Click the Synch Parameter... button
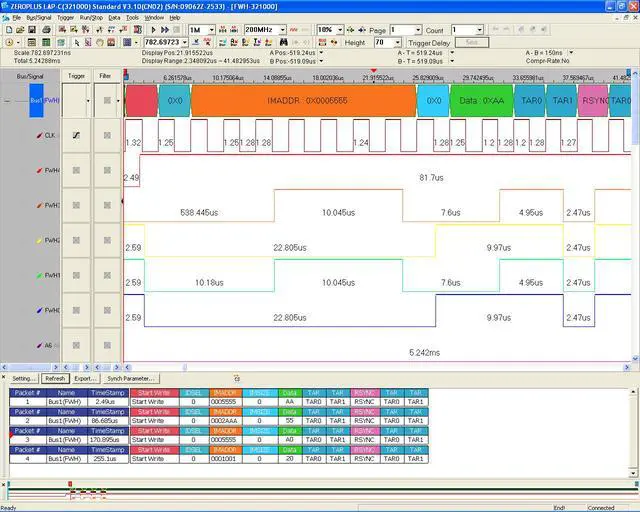 pyautogui.click(x=132, y=379)
